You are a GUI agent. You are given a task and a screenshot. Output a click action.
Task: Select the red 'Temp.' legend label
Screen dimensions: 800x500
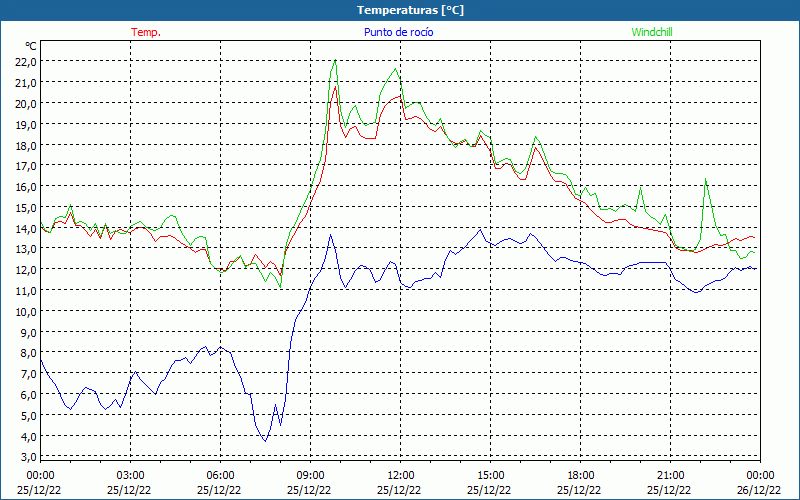pyautogui.click(x=146, y=32)
